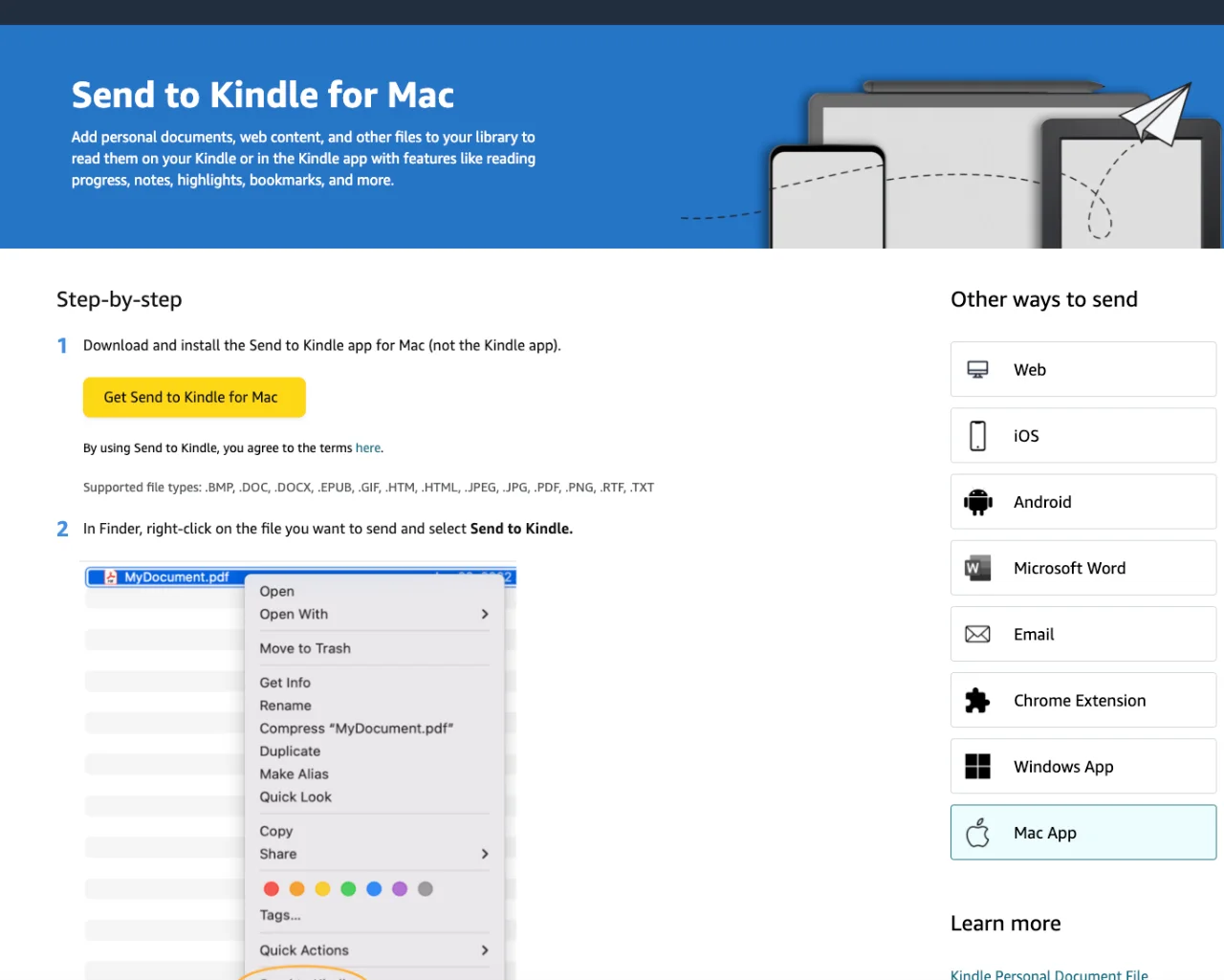Pick the orange tag color

pos(297,889)
